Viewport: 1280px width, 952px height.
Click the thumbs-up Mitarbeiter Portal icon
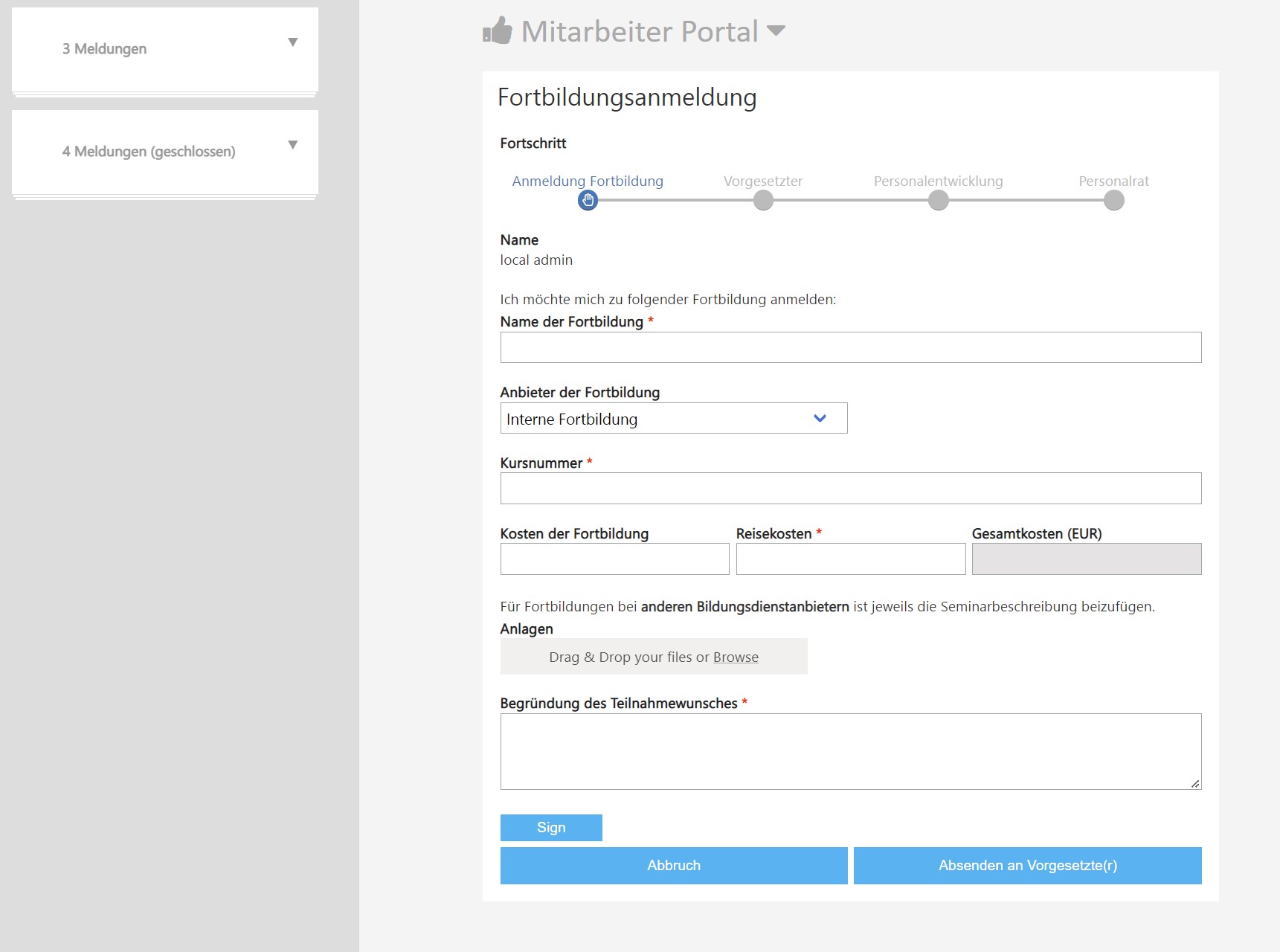point(497,30)
